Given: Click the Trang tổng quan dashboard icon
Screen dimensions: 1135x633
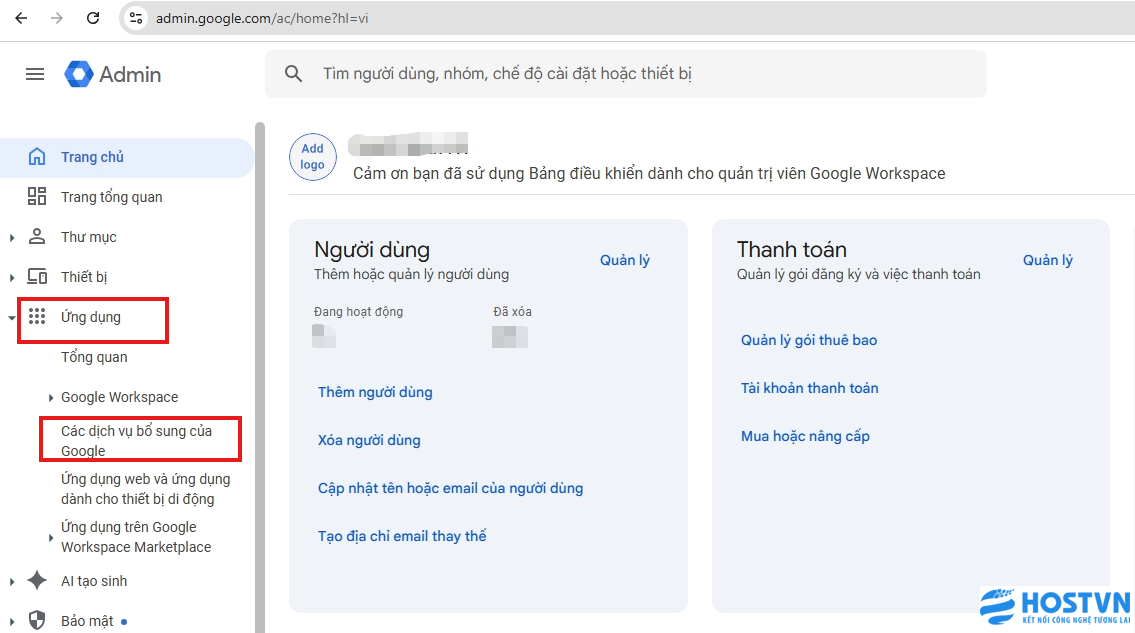Looking at the screenshot, I should click(37, 196).
